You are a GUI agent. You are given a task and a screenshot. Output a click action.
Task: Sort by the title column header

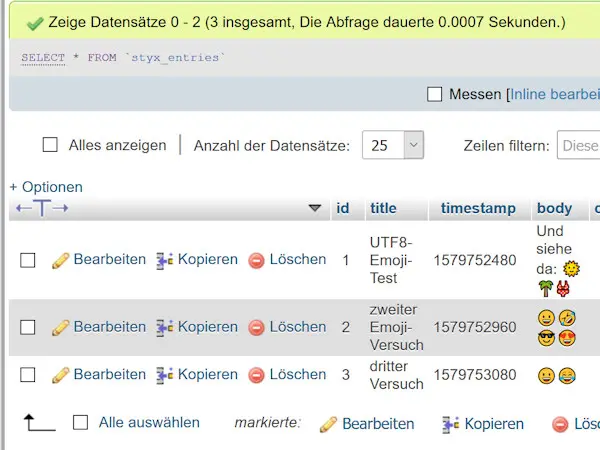pos(383,208)
